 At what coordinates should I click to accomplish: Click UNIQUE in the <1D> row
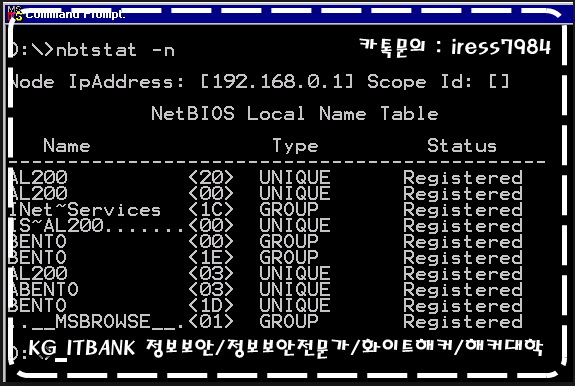tap(295, 306)
